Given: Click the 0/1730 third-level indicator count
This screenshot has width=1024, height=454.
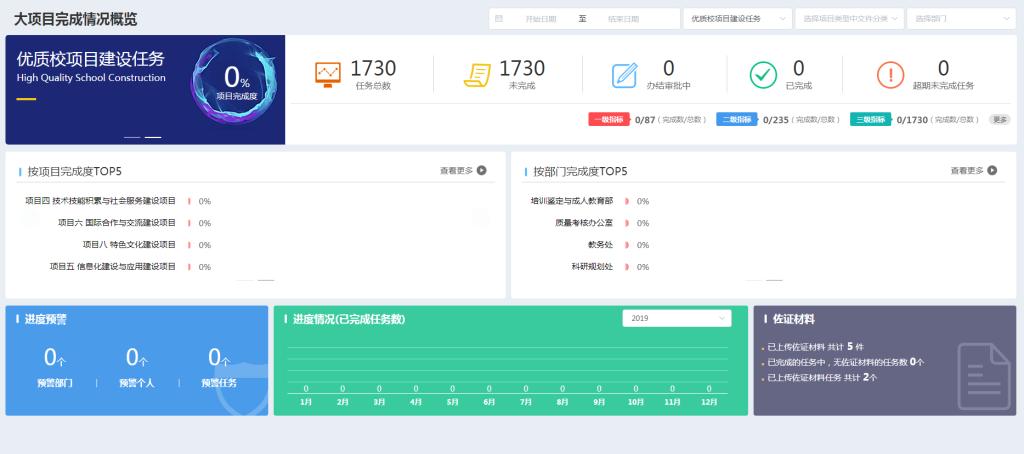Looking at the screenshot, I should point(912,120).
